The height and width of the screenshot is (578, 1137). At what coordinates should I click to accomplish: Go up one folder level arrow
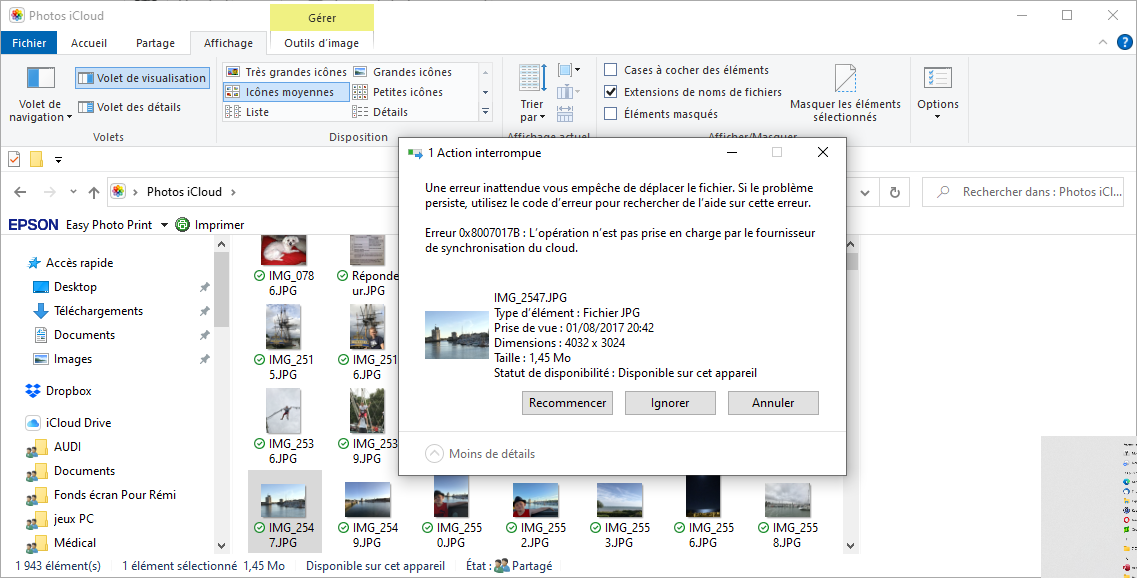94,192
